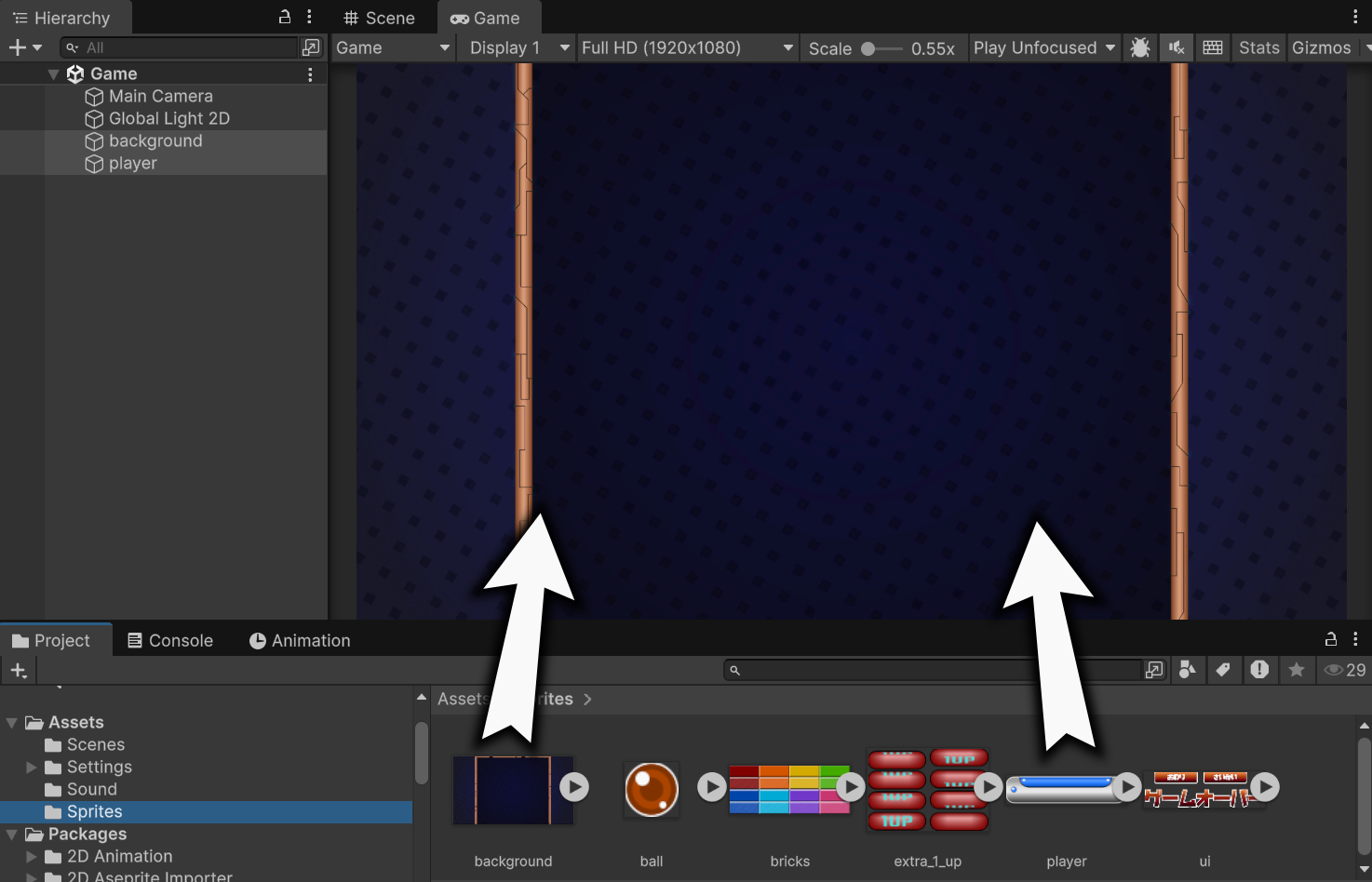
Task: Click the 2D Animation package folder icon
Action: coord(53,857)
